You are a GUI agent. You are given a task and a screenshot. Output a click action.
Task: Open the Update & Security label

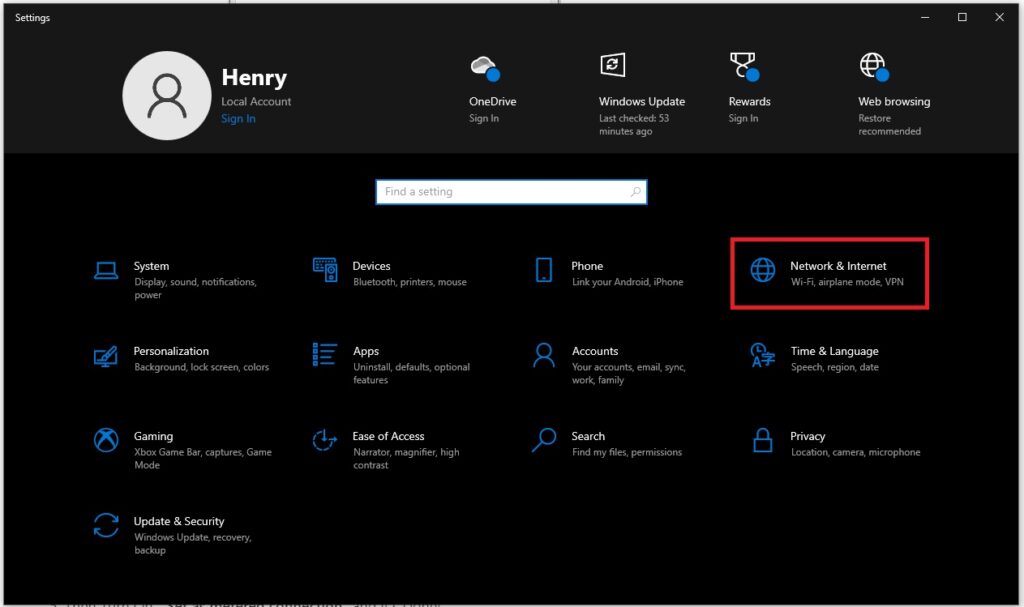coord(179,521)
